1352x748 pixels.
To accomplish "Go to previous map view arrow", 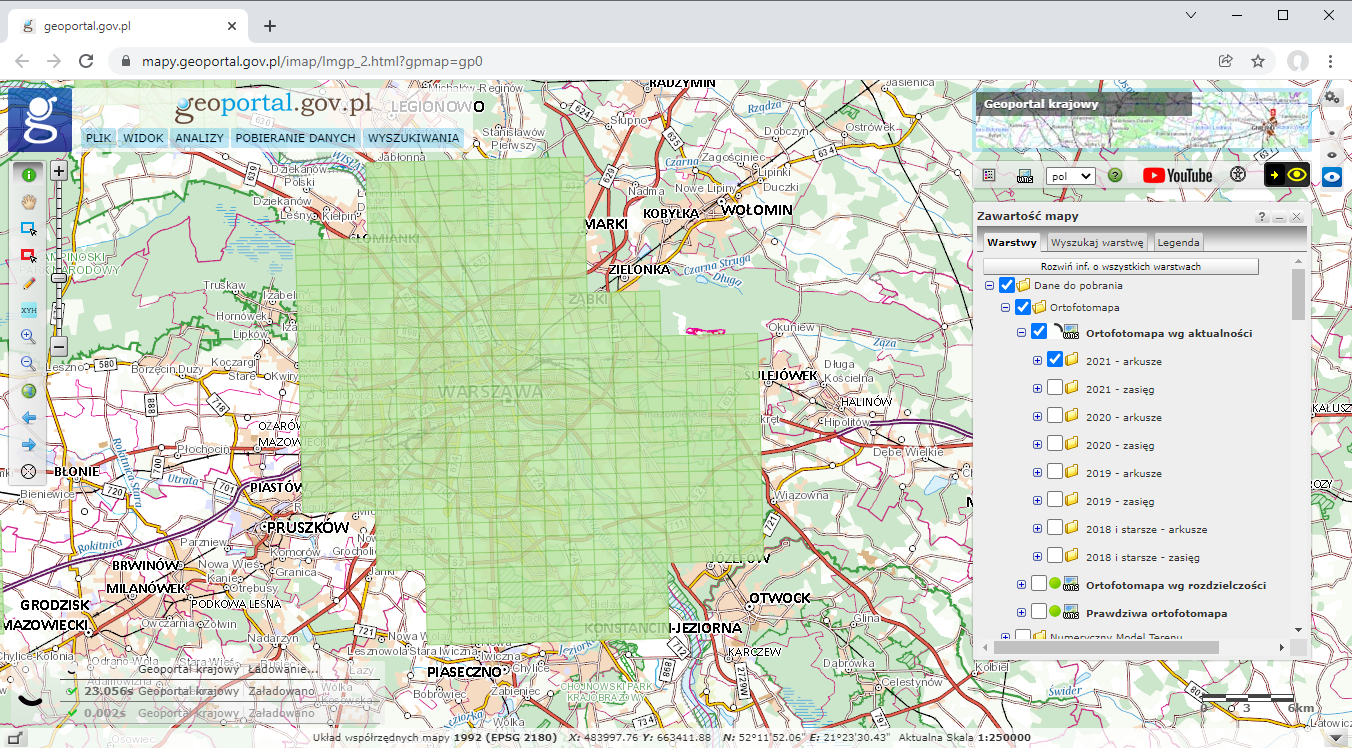I will click(29, 418).
